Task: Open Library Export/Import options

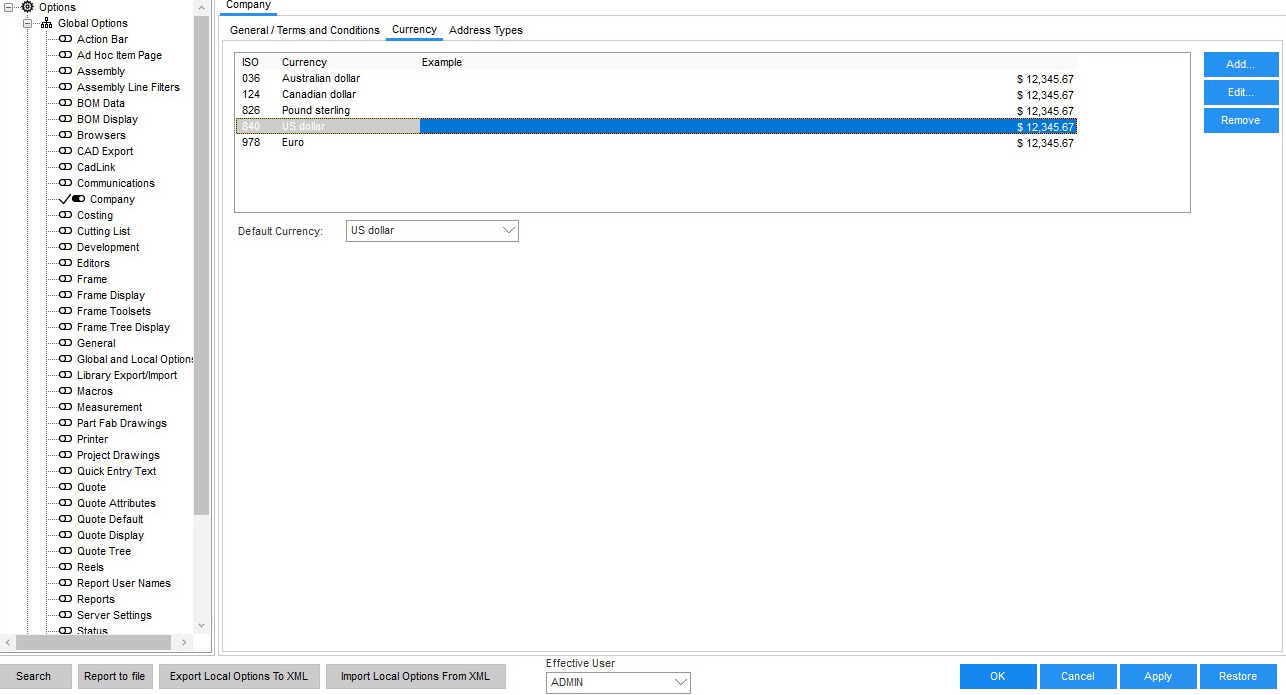Action: click(x=127, y=375)
